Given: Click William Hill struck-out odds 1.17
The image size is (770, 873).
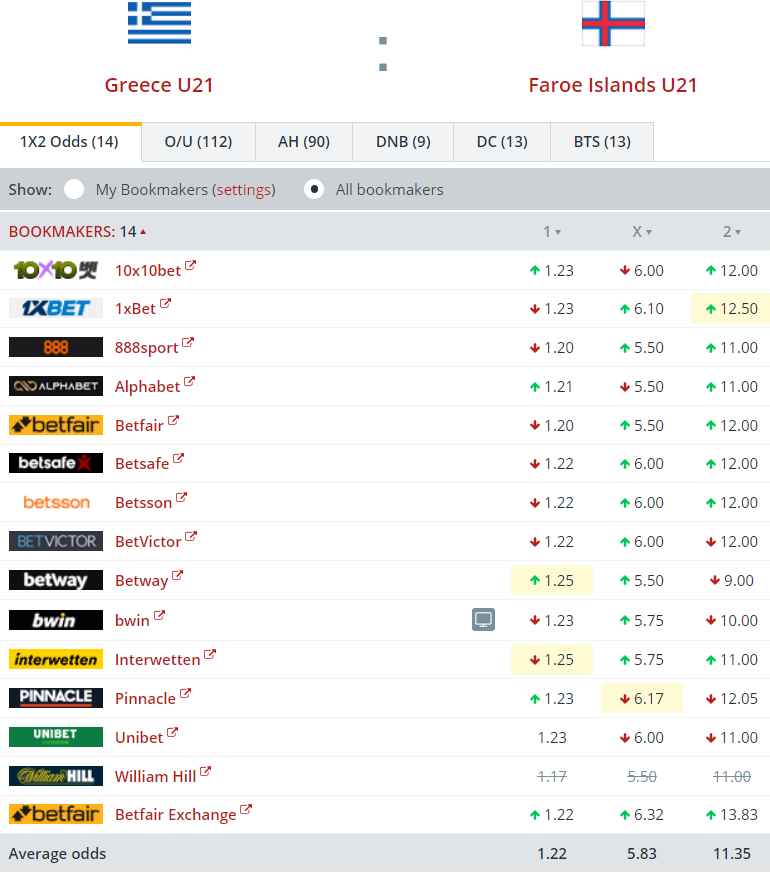Looking at the screenshot, I should click(x=552, y=777).
